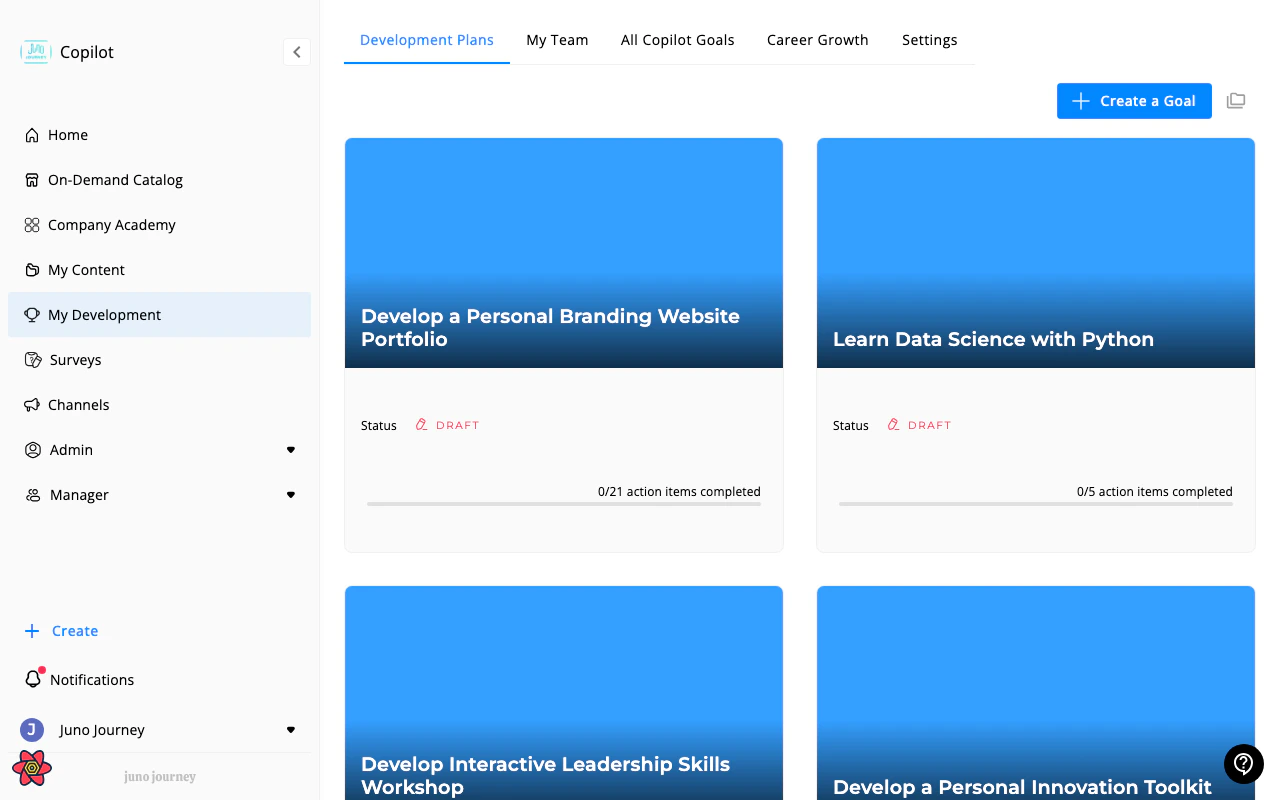This screenshot has height=800, width=1280.
Task: Click the DRAFT status on Personal Branding card
Action: (447, 425)
